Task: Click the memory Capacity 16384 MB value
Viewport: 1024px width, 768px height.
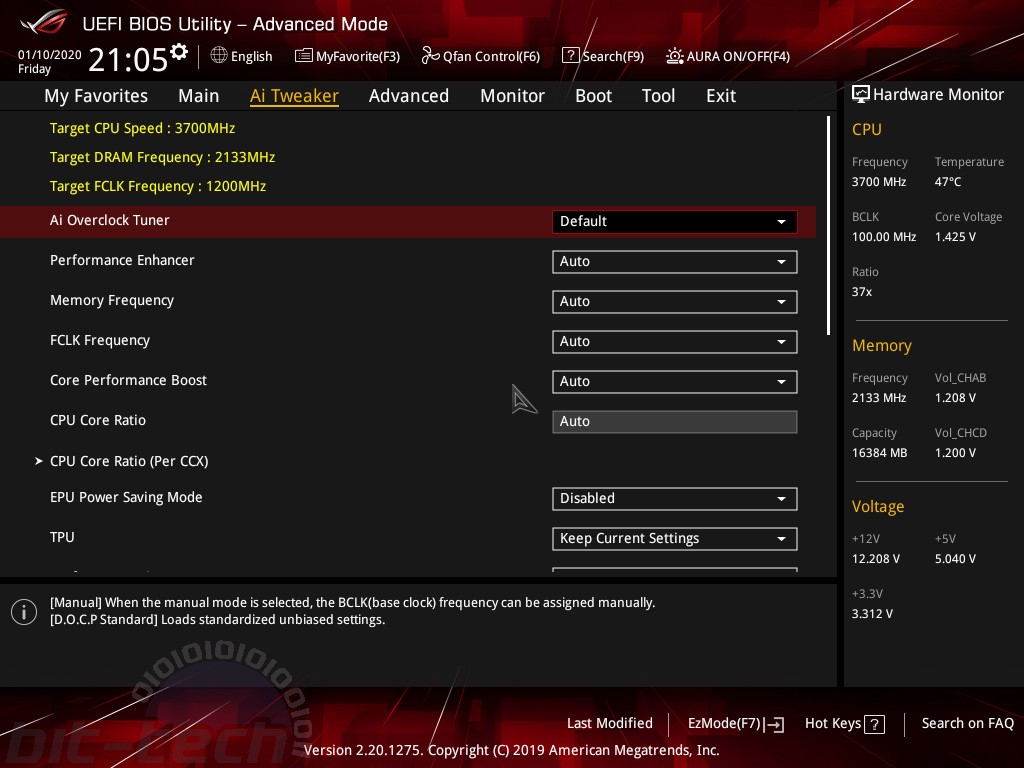Action: click(x=880, y=453)
